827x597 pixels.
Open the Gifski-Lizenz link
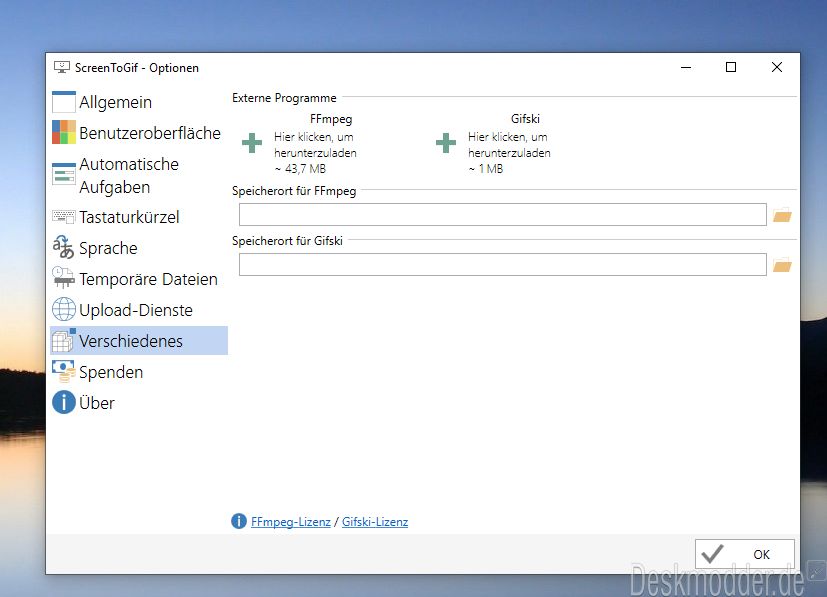[x=375, y=522]
